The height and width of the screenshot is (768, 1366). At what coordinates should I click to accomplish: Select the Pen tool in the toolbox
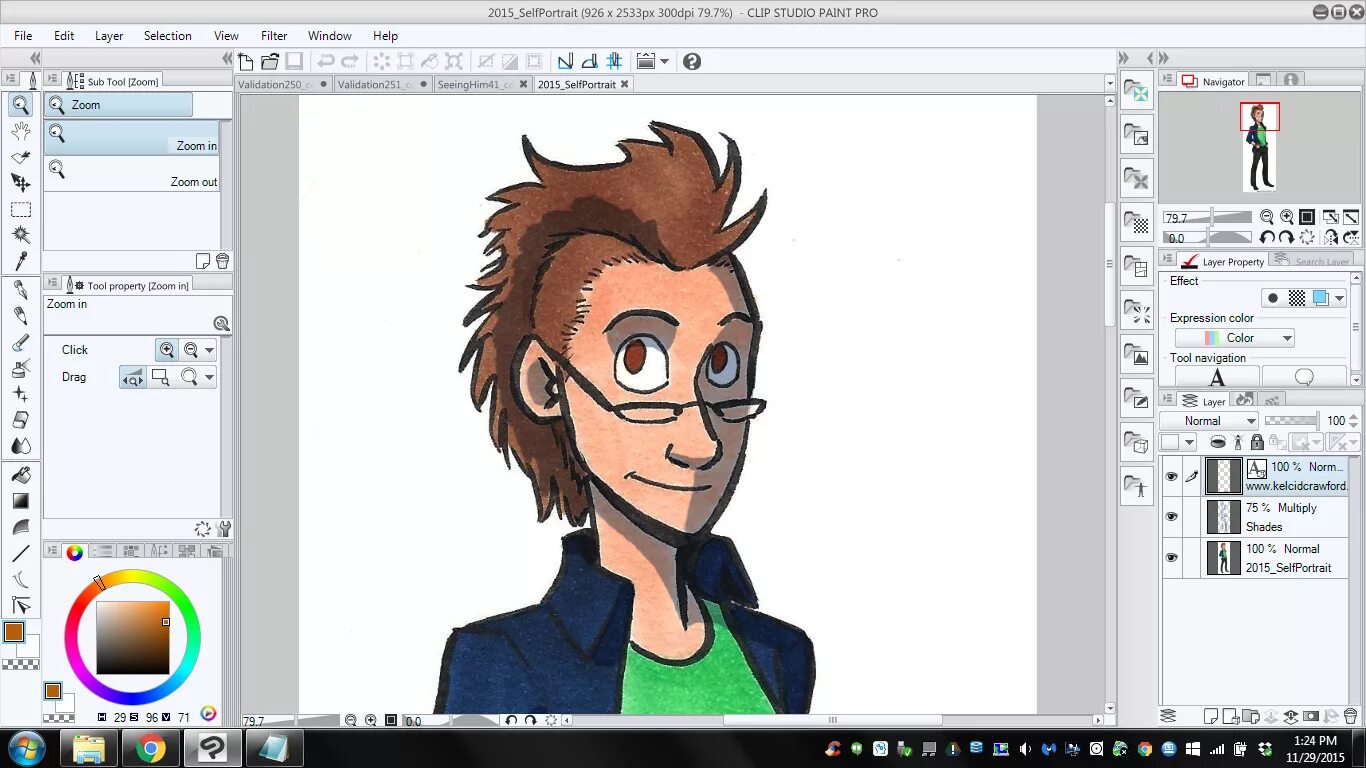20,290
